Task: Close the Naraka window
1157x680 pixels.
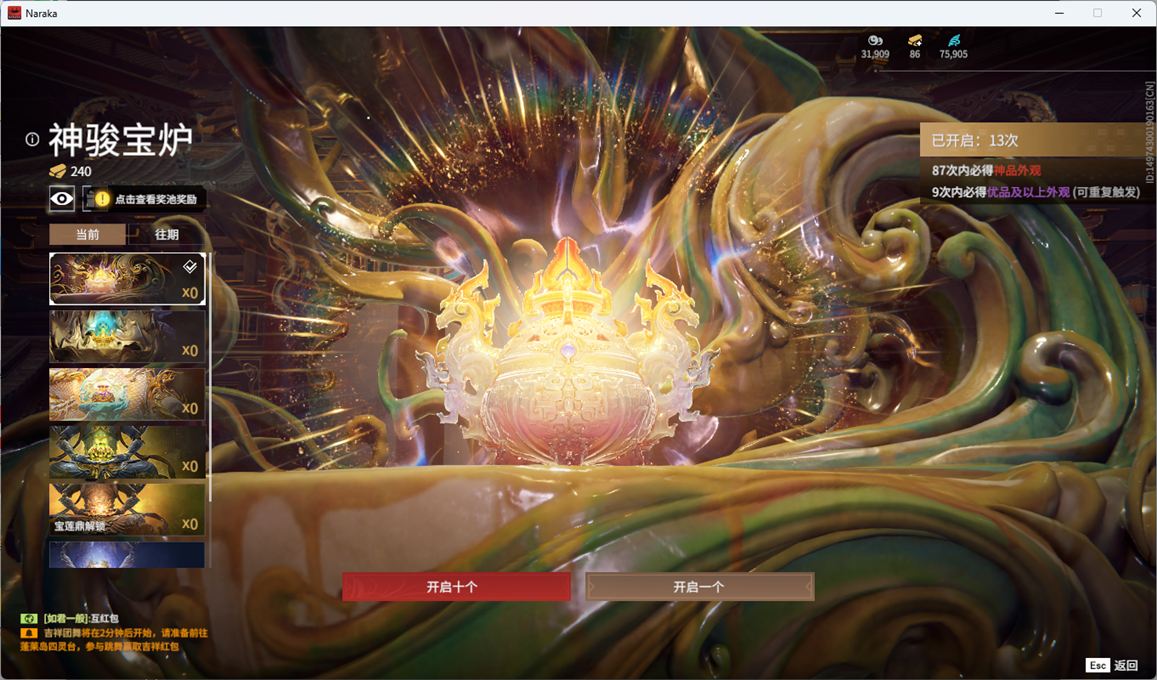Action: pos(1136,13)
